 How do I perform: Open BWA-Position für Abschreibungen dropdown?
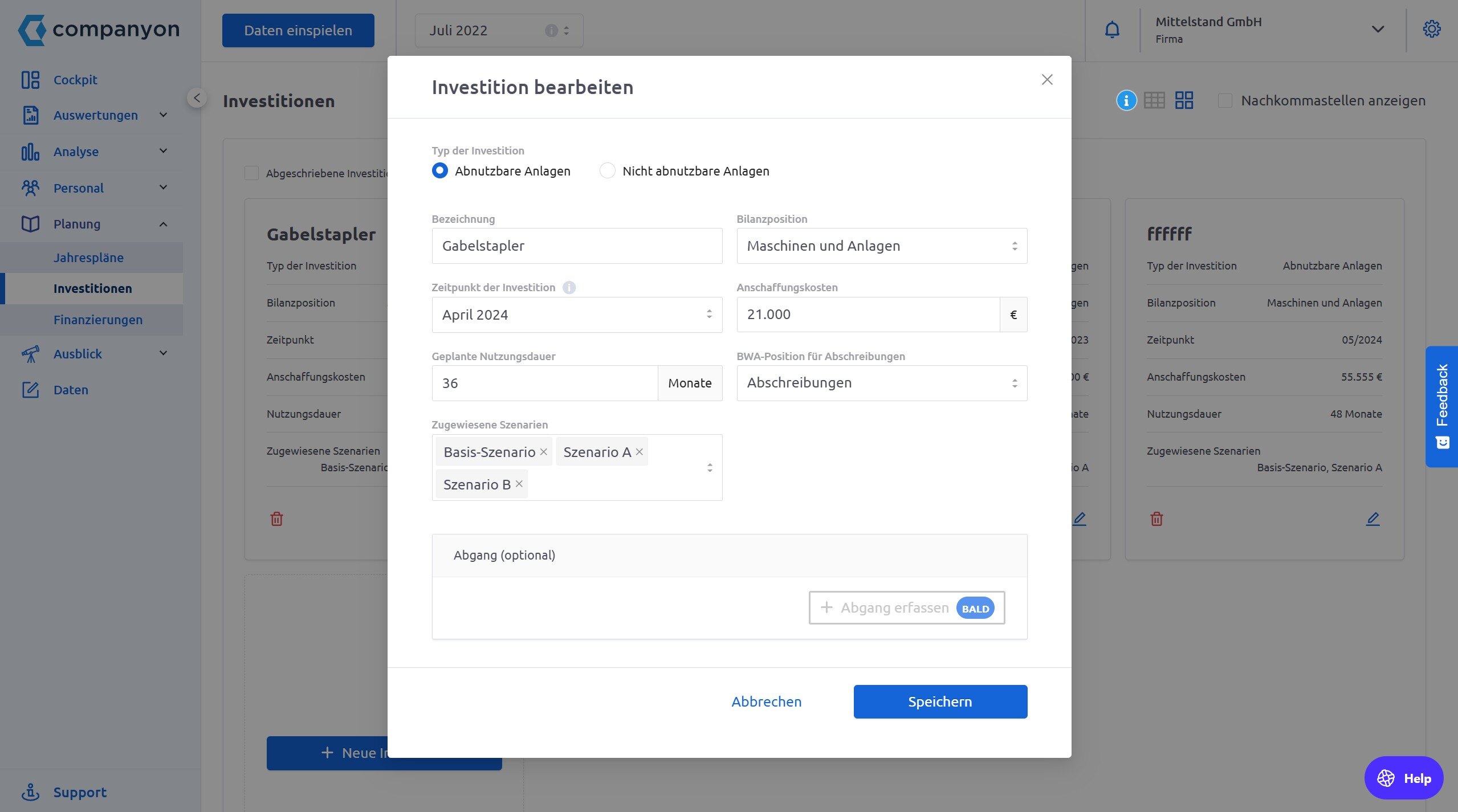[x=882, y=383]
